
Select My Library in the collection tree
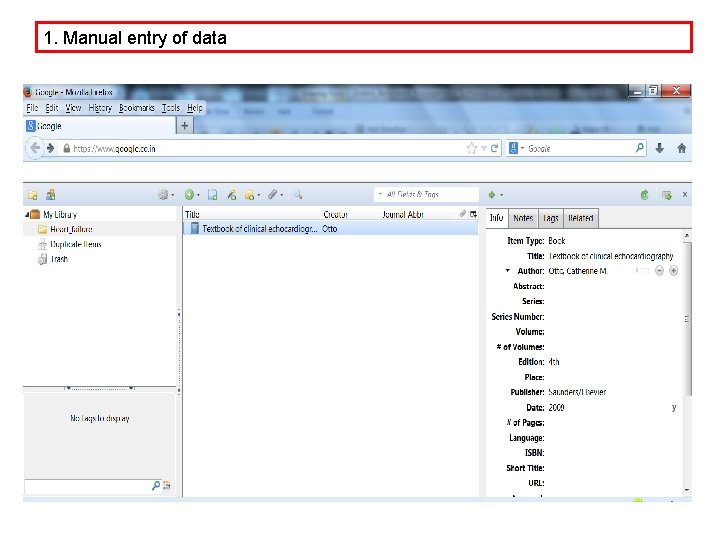60,214
